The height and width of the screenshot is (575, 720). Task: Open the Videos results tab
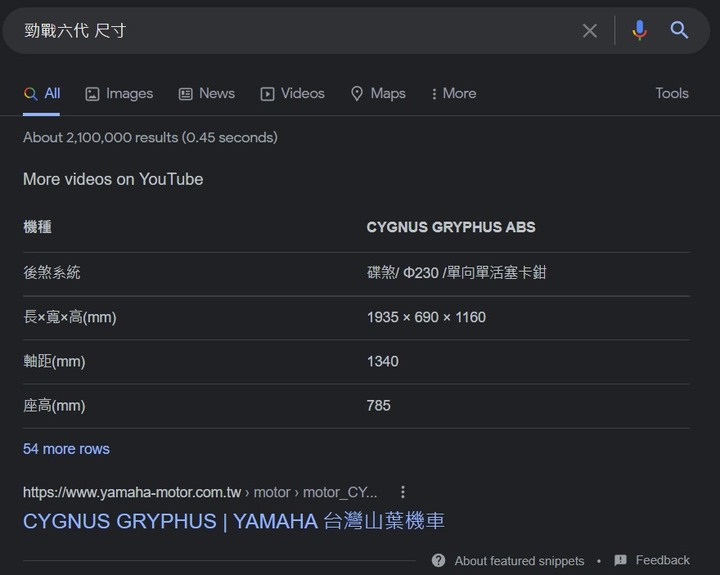pyautogui.click(x=292, y=94)
